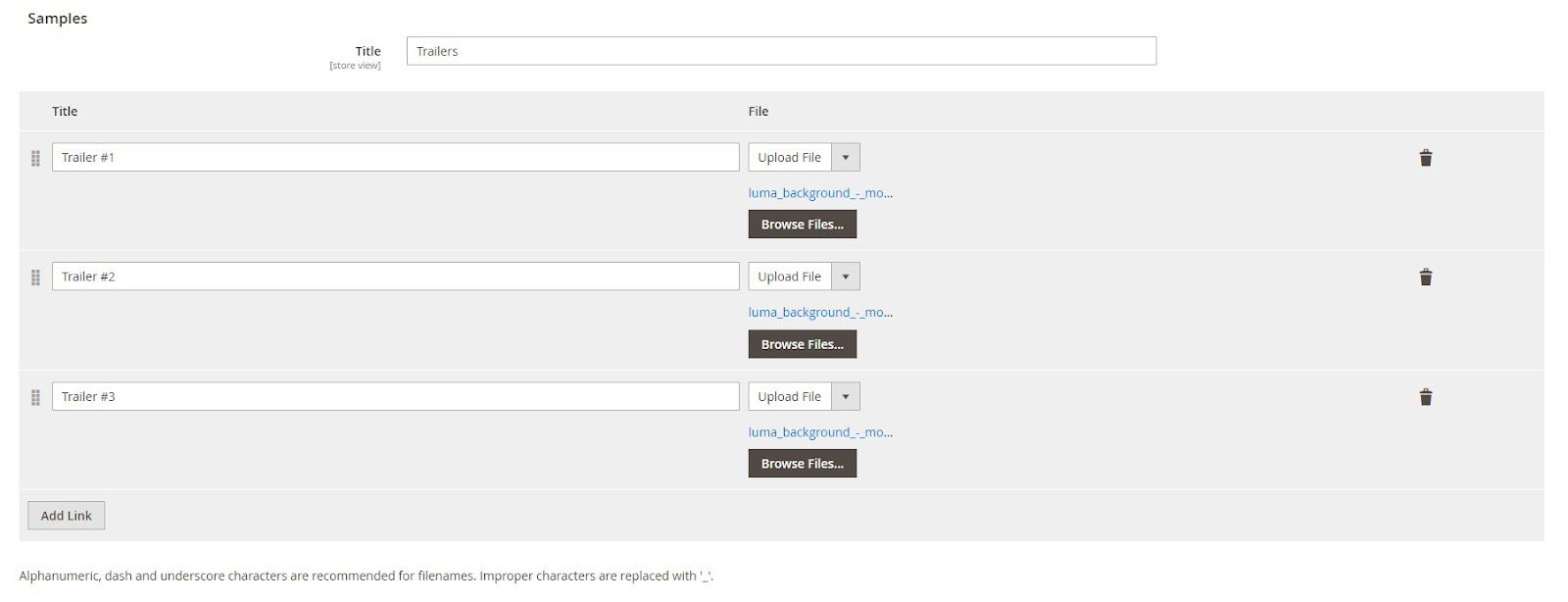Click the filename recommendation note text
Screen dimensions: 1568x602
pos(367,577)
